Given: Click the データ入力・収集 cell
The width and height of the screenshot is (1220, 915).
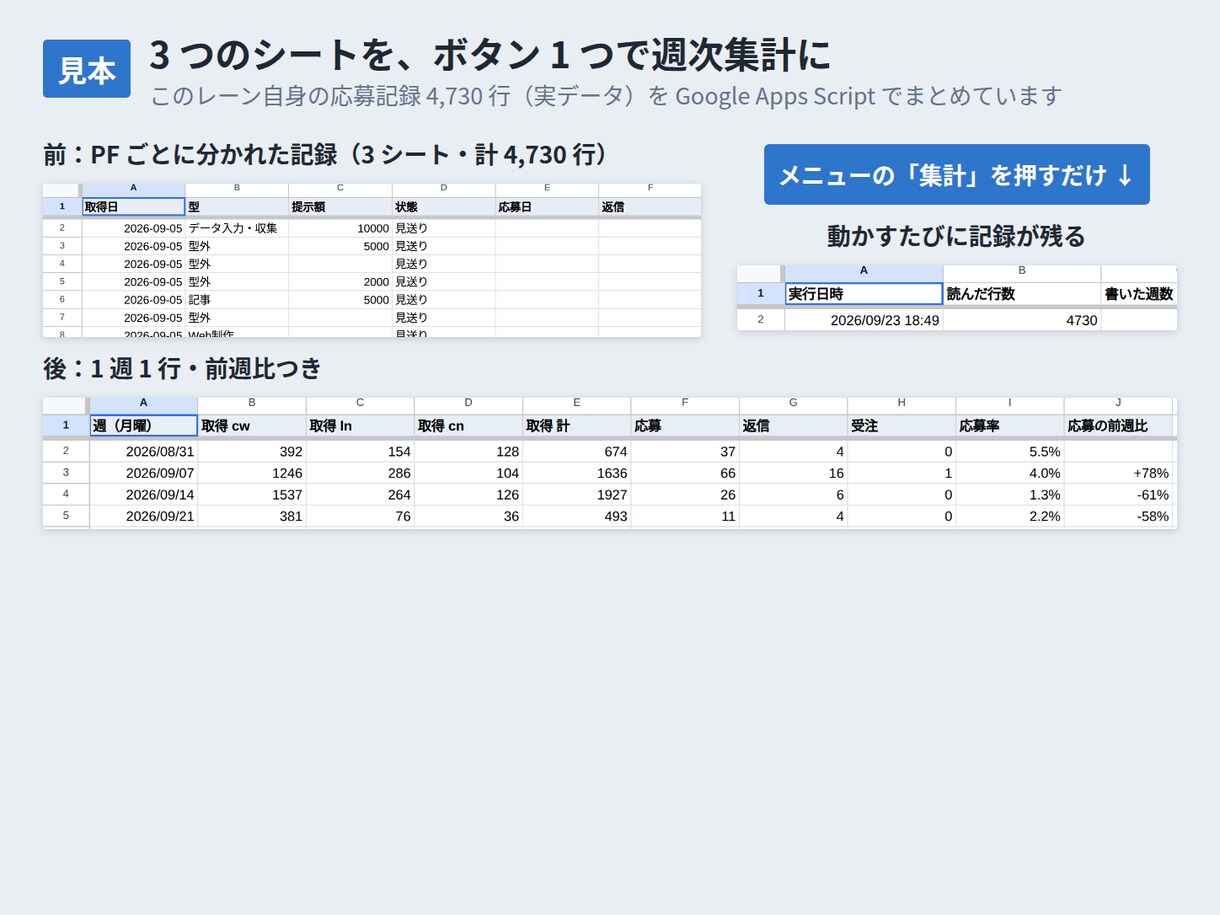Looking at the screenshot, I should [237, 228].
